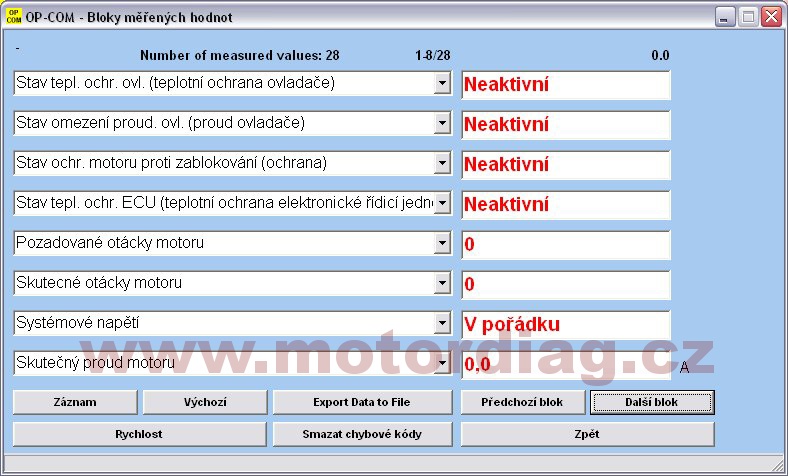
Task: Click the OP-COM title bar icon
Action: pyautogui.click(x=14, y=16)
